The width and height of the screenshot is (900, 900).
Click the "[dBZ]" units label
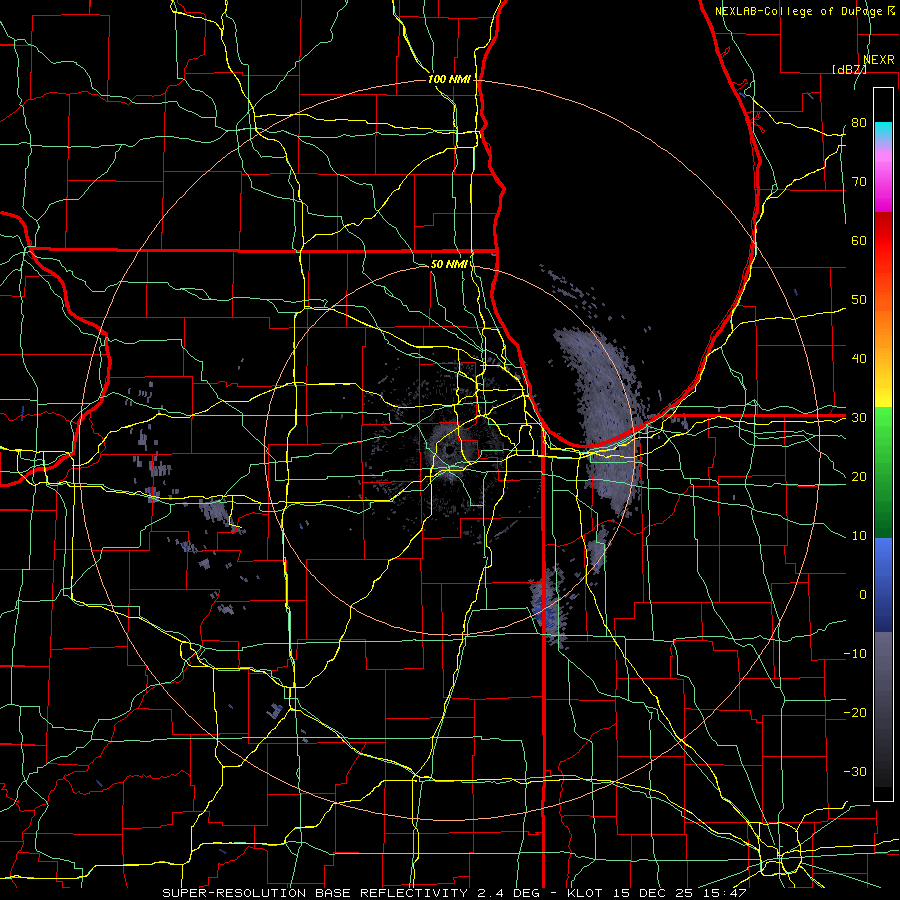[849, 69]
